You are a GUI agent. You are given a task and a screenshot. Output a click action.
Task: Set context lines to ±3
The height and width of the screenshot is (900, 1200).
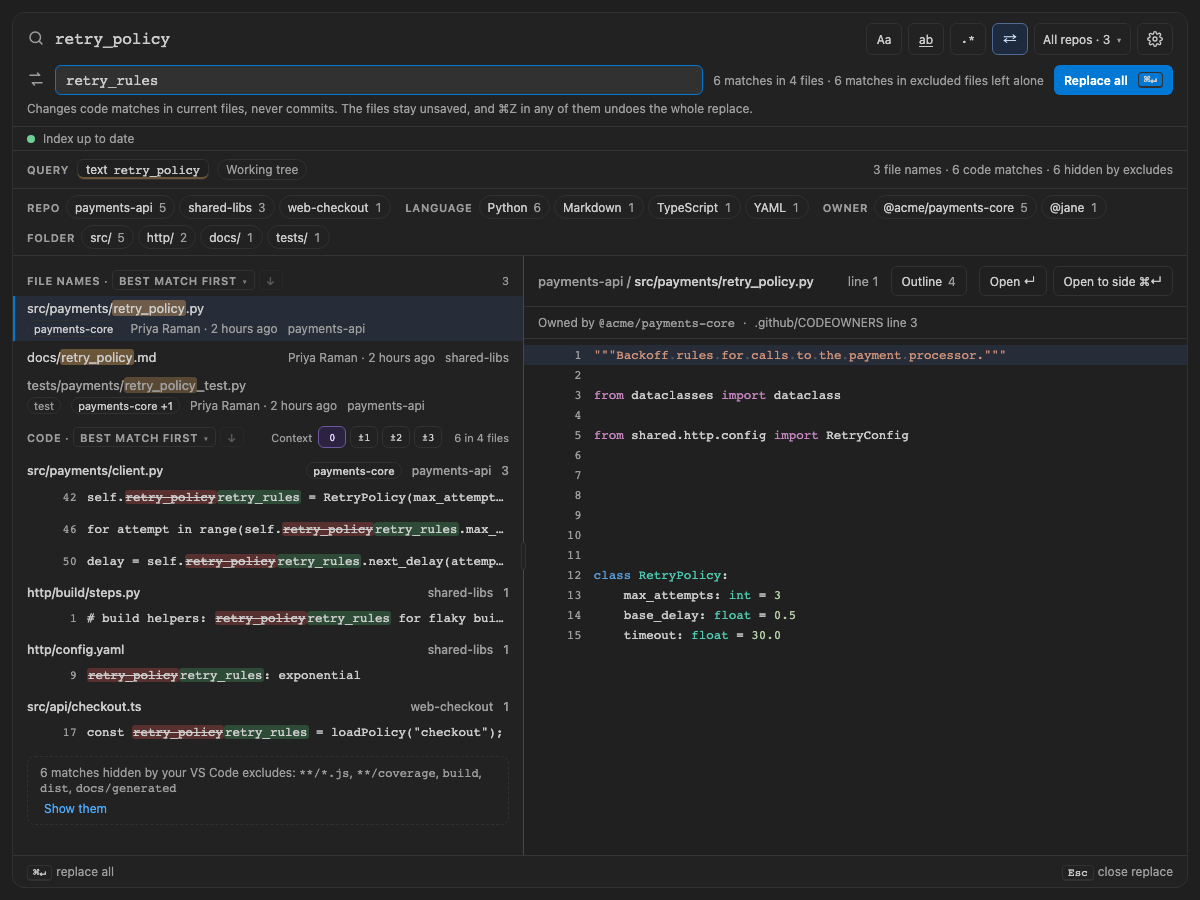pyautogui.click(x=428, y=438)
